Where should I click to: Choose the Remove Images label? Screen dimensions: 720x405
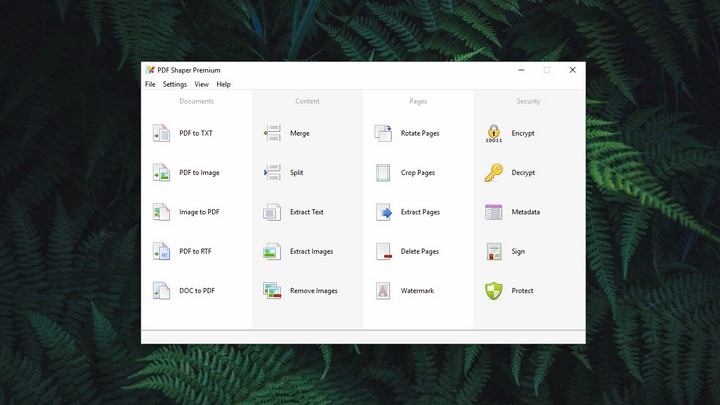314,291
